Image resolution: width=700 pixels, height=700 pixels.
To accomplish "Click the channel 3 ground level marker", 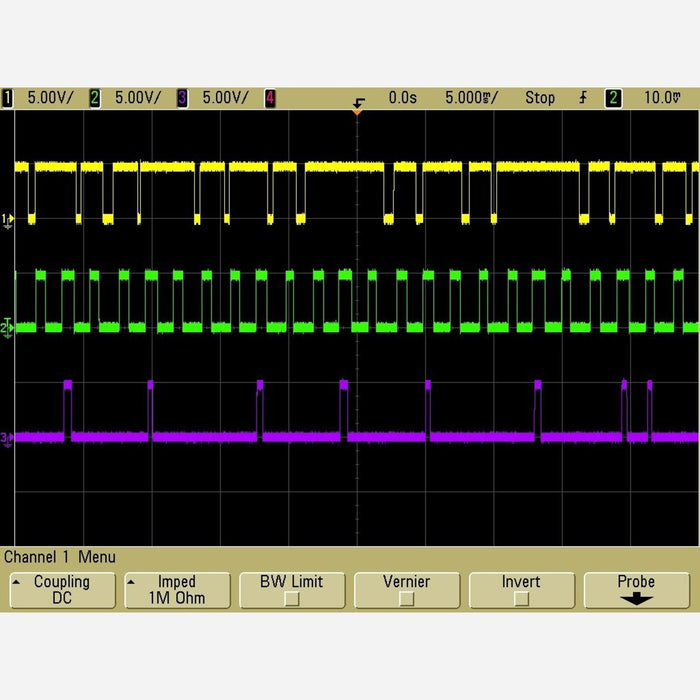I will point(8,437).
